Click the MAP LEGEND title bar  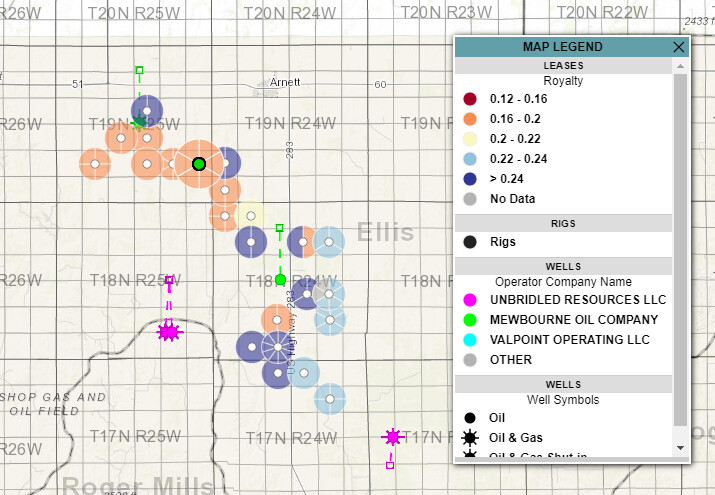click(563, 47)
